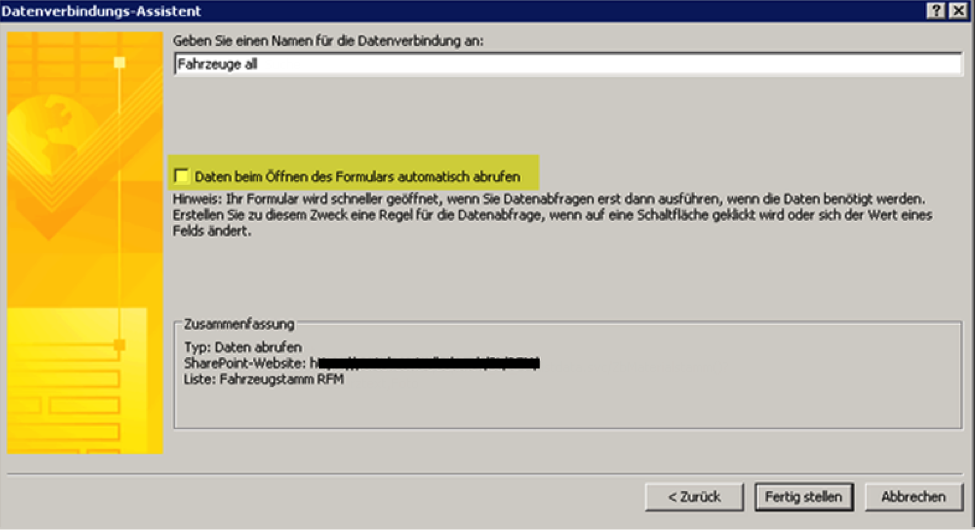Enable the automatic data retrieval checkbox
The image size is (975, 530).
pyautogui.click(x=182, y=176)
